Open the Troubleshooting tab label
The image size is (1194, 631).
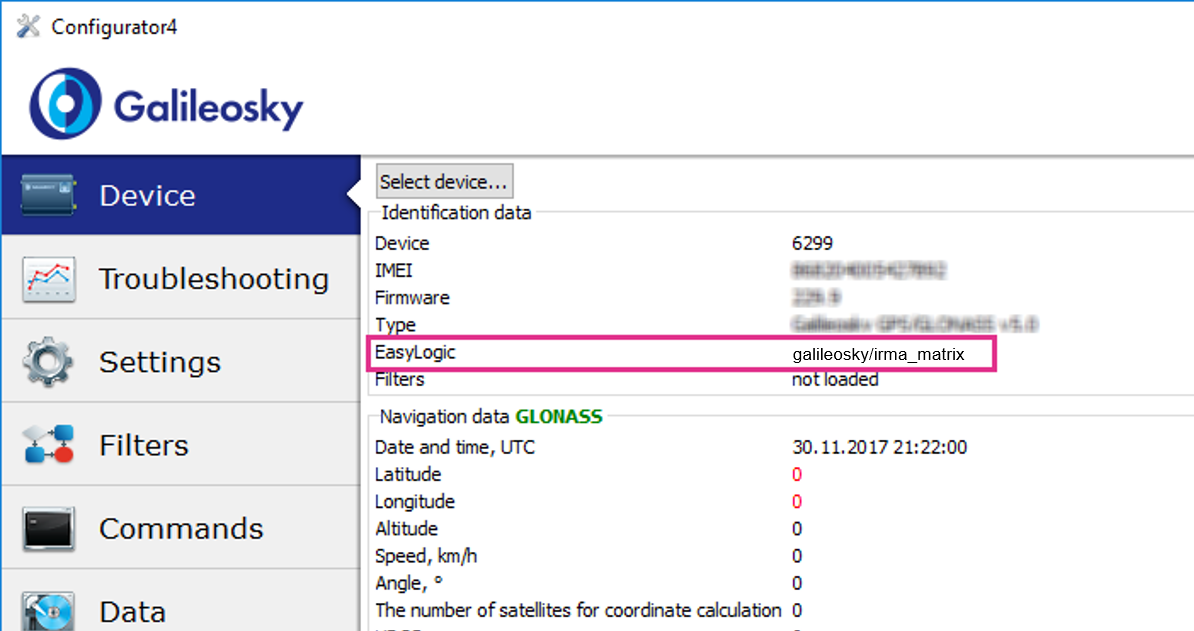coord(213,279)
